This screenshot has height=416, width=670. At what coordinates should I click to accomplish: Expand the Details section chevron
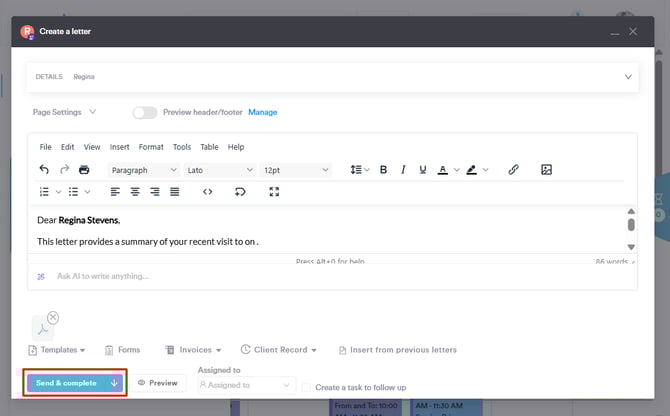tap(628, 76)
